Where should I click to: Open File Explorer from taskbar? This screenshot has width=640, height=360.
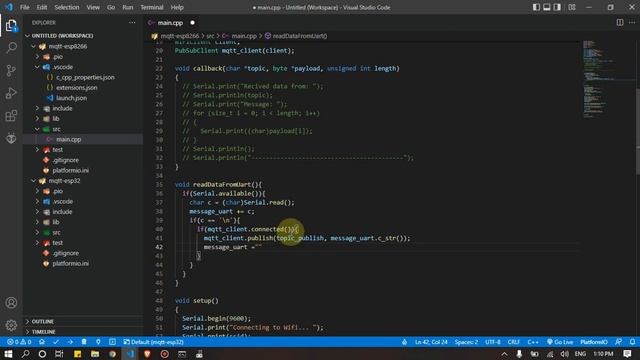95,353
